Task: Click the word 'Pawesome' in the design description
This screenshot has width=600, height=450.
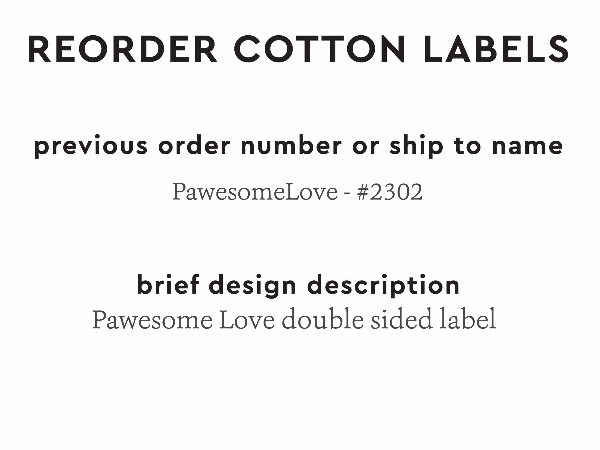Action: (151, 321)
